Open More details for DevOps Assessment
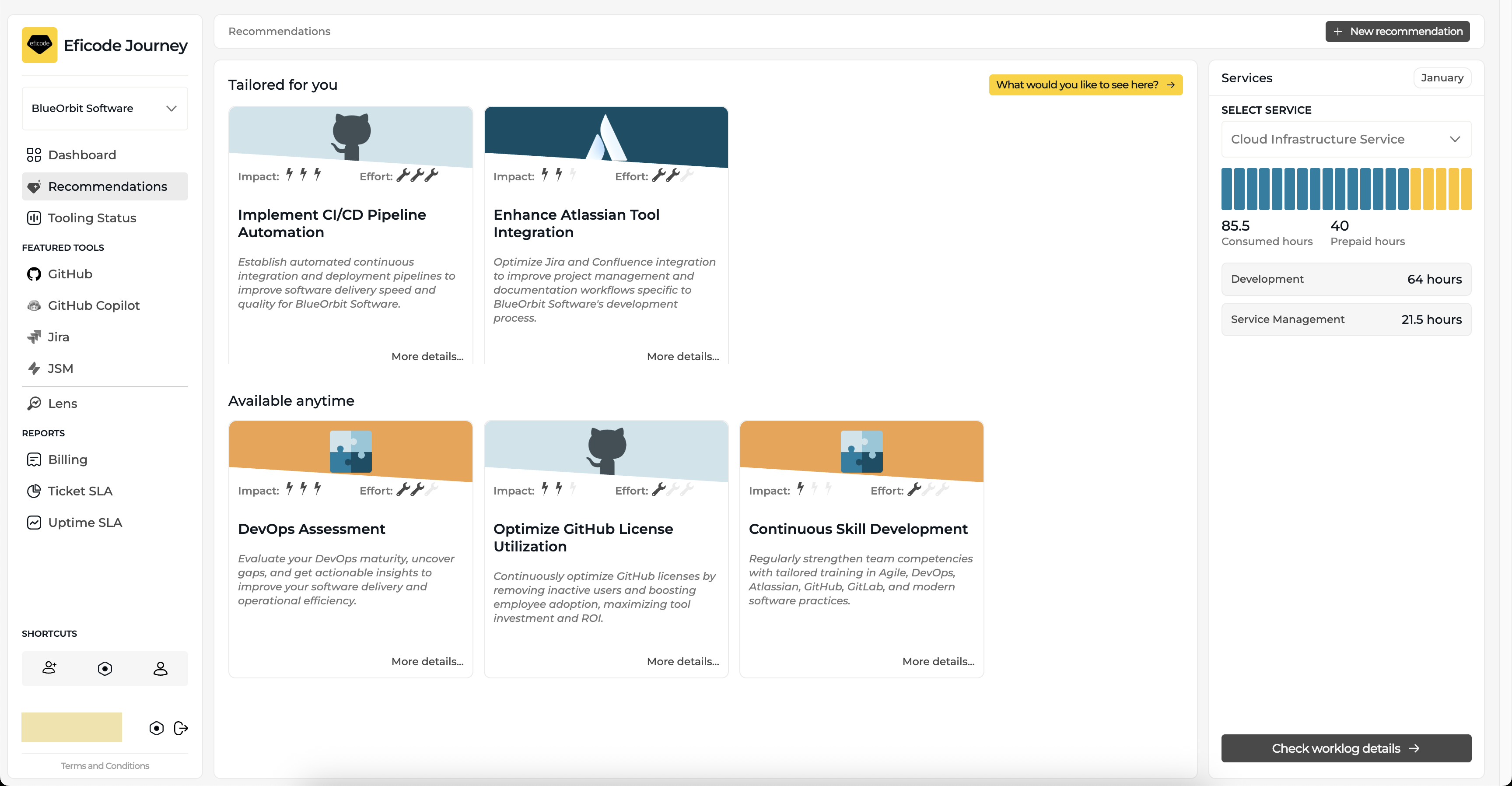The height and width of the screenshot is (786, 1512). [x=427, y=661]
